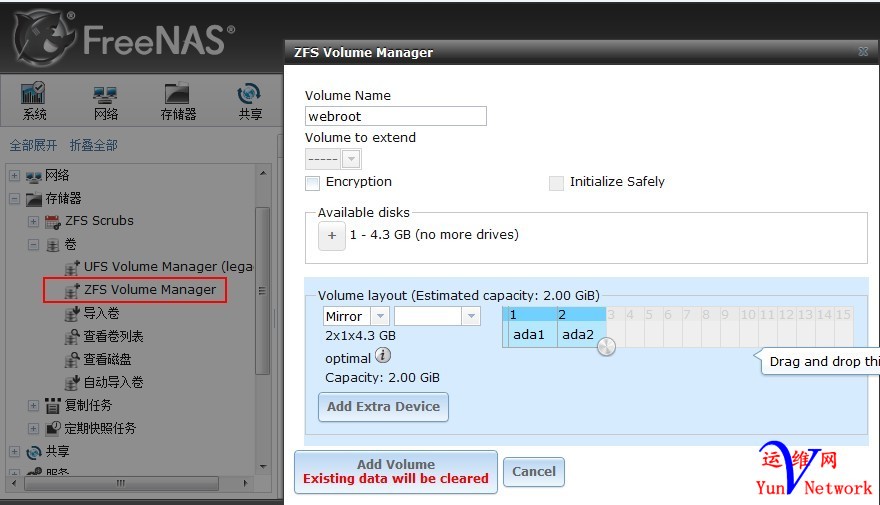Expand the 复制任务 node
880x505 pixels.
(33, 405)
